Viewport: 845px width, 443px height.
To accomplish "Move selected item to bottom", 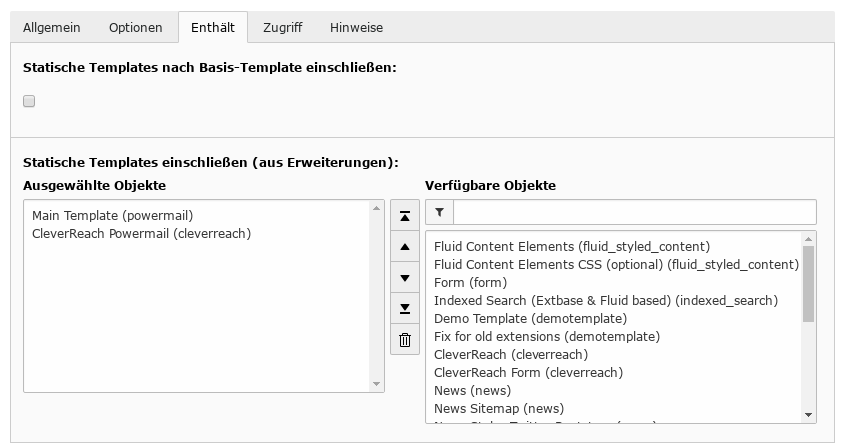I will pyautogui.click(x=405, y=309).
